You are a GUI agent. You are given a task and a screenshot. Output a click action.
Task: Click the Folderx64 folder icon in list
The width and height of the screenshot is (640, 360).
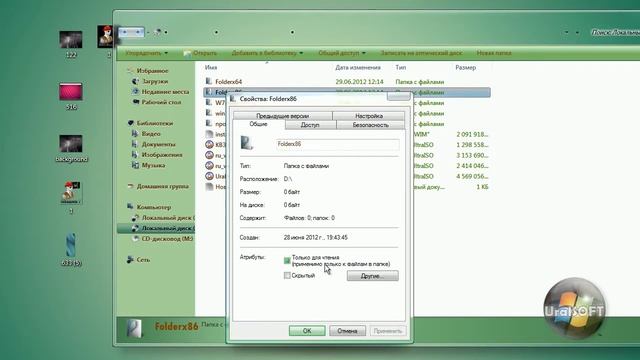pyautogui.click(x=209, y=81)
